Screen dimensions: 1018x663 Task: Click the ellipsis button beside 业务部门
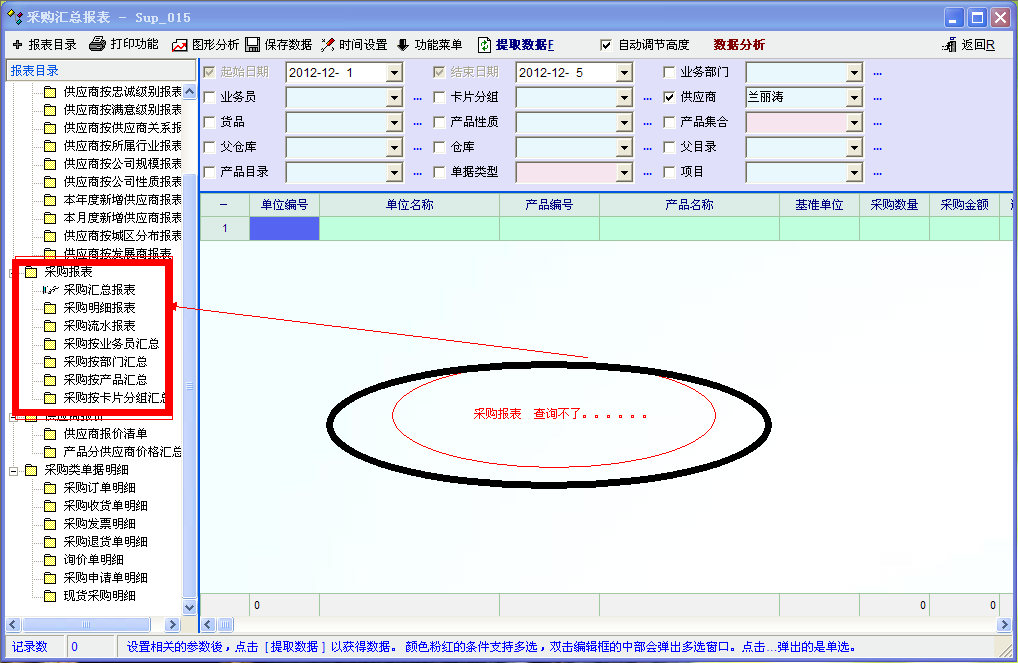(877, 72)
